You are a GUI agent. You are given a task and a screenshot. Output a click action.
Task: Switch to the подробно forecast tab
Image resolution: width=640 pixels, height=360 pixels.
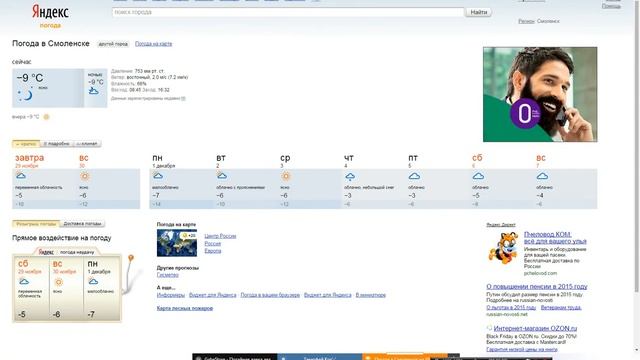click(56, 144)
